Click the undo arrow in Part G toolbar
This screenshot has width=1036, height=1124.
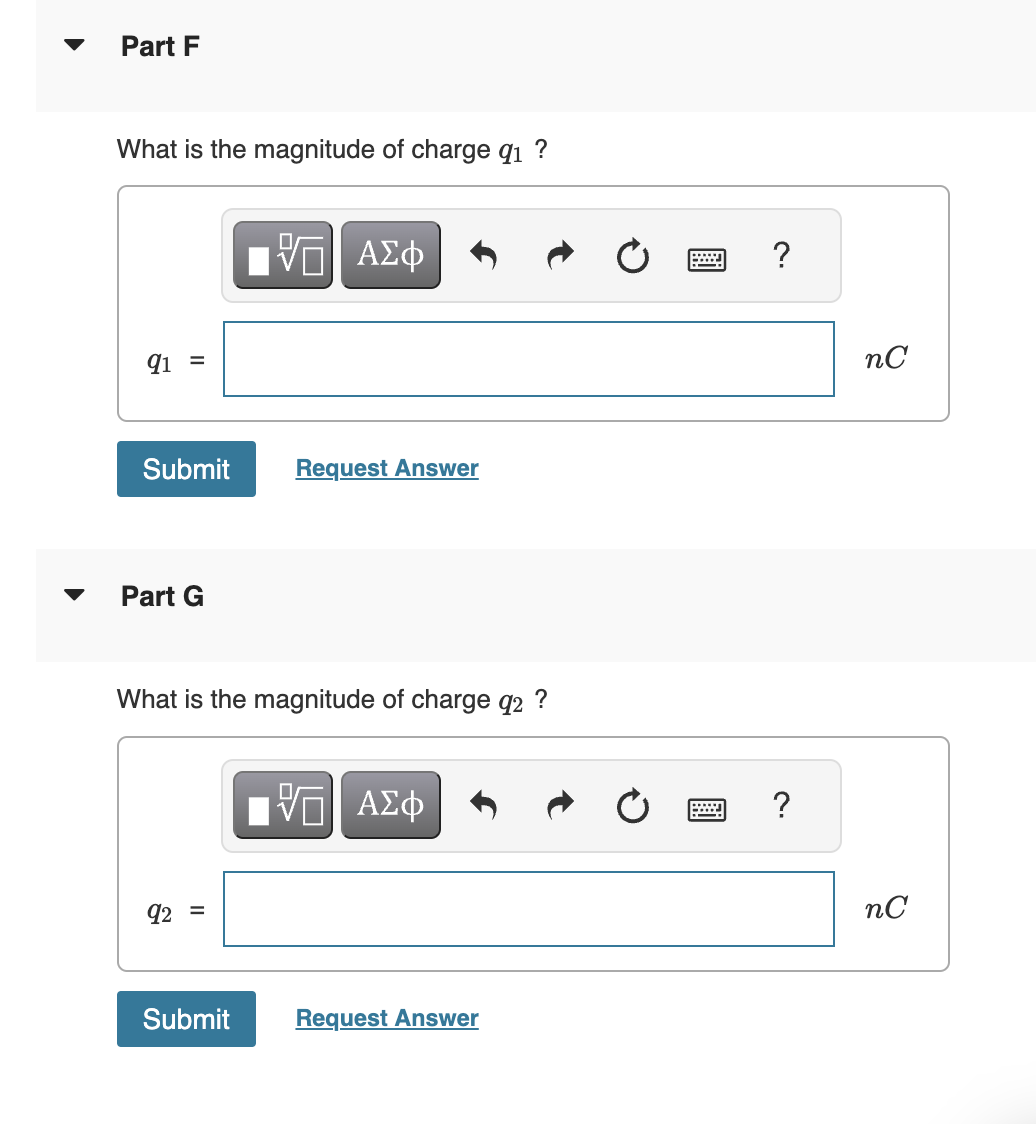click(484, 806)
